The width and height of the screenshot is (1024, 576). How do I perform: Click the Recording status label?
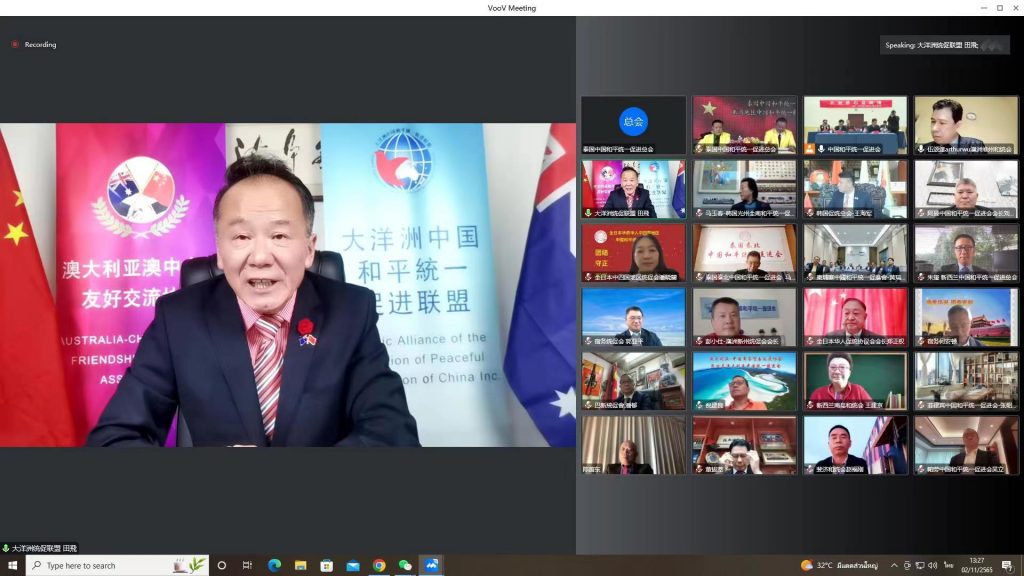click(x=40, y=44)
